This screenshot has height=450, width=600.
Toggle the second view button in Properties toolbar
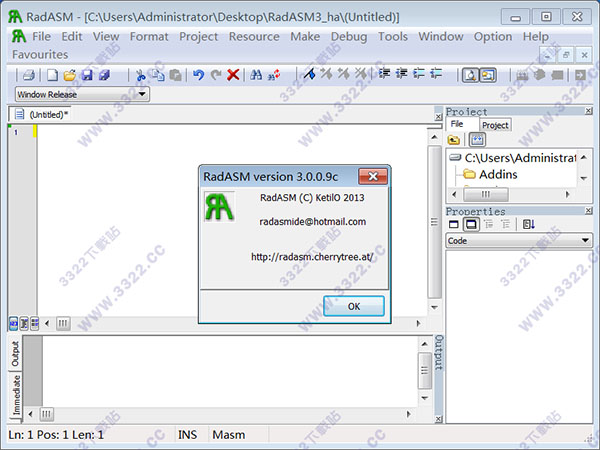[x=473, y=224]
